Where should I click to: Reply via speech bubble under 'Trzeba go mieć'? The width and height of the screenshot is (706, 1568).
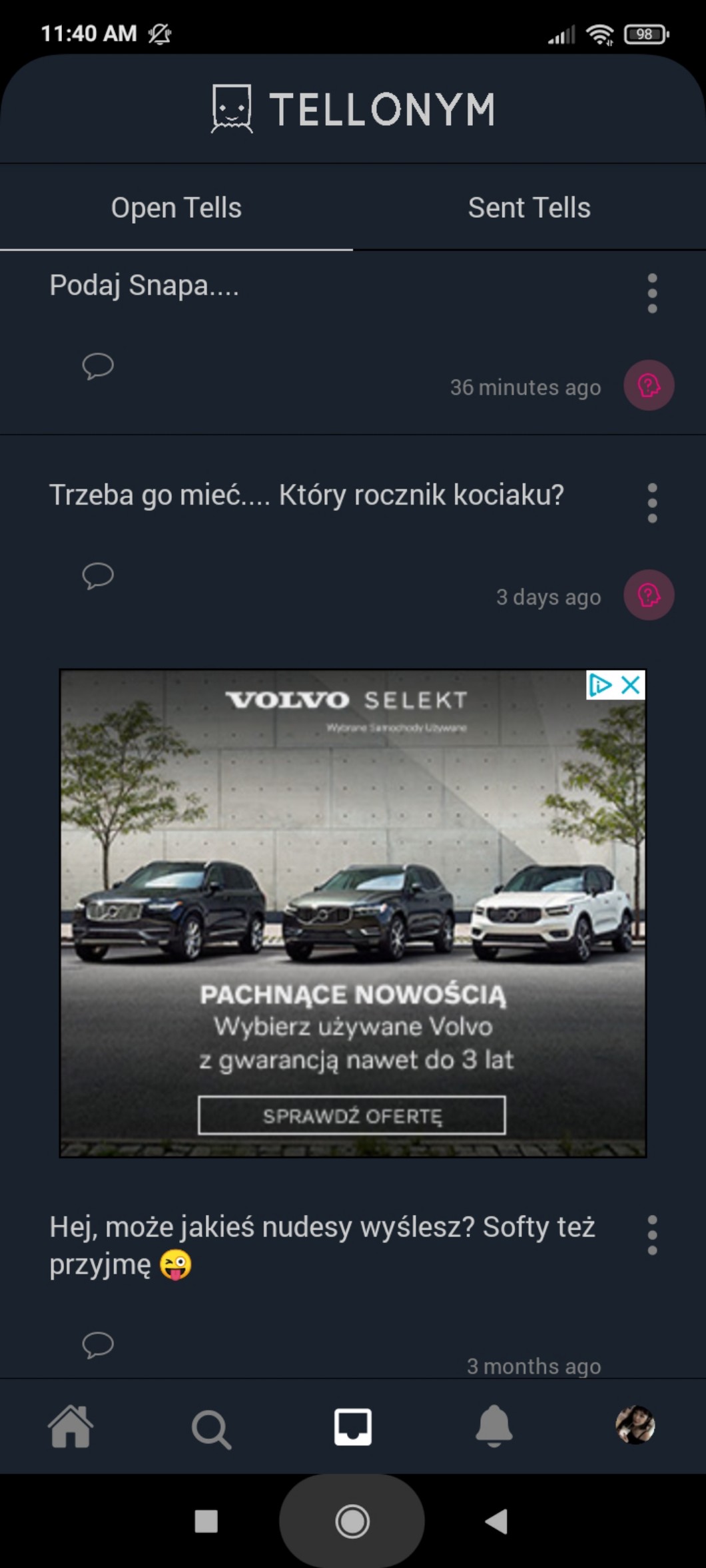pyautogui.click(x=98, y=576)
